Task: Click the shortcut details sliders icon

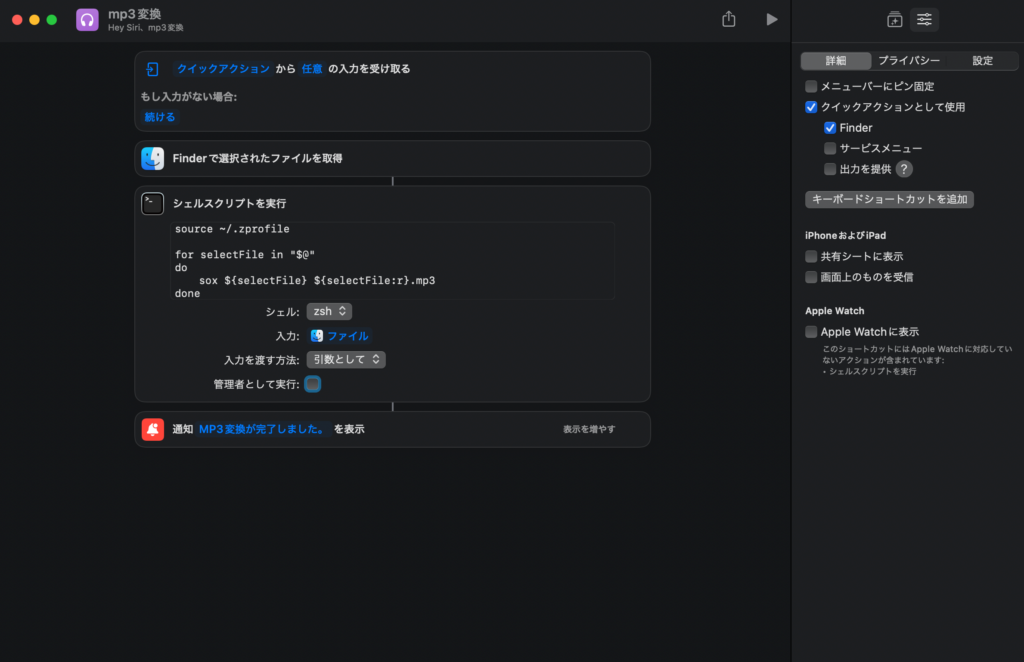Action: pyautogui.click(x=924, y=19)
